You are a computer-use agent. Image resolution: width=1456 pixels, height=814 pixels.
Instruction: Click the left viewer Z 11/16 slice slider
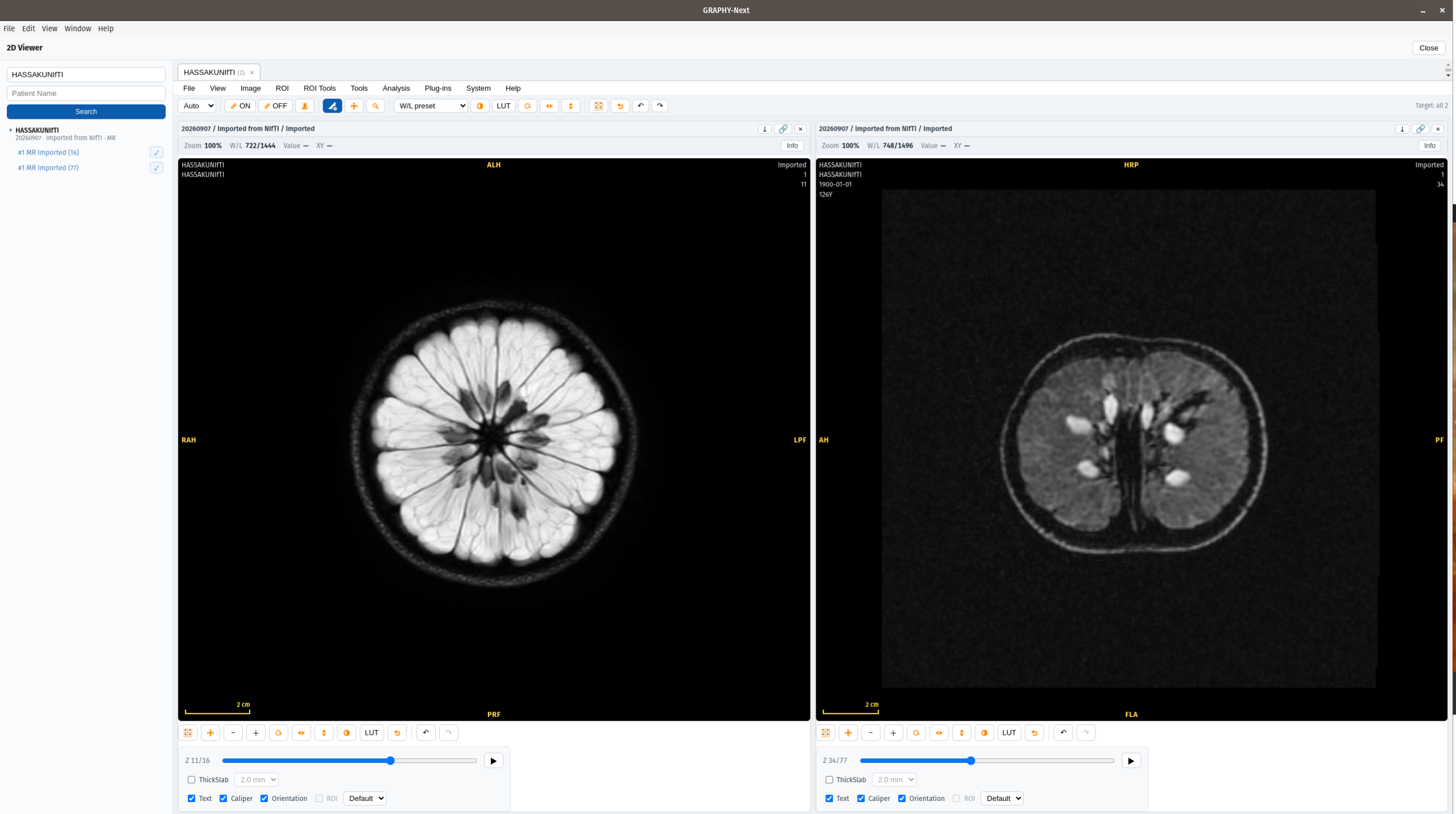click(x=349, y=761)
